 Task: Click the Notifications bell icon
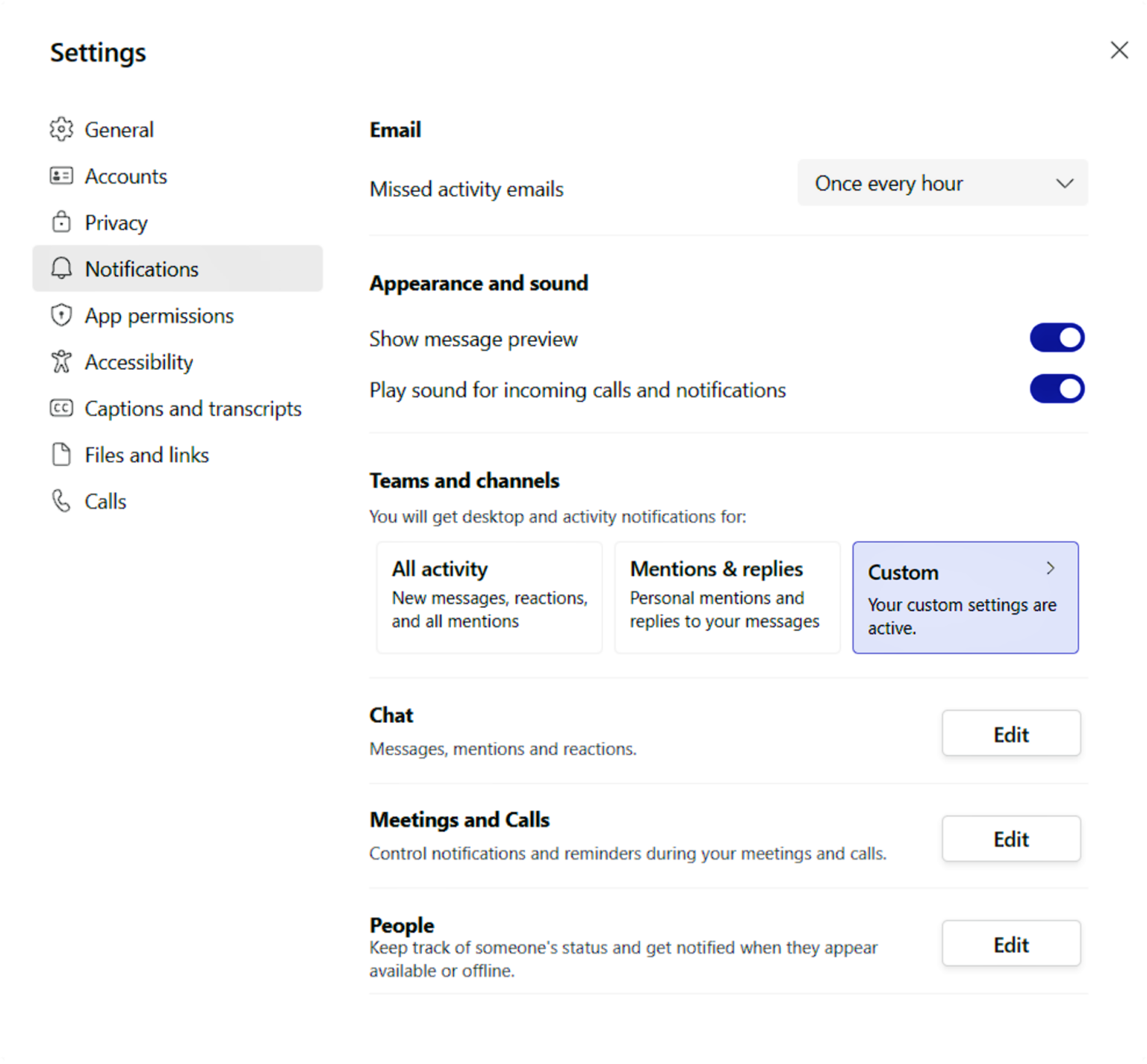click(x=61, y=268)
